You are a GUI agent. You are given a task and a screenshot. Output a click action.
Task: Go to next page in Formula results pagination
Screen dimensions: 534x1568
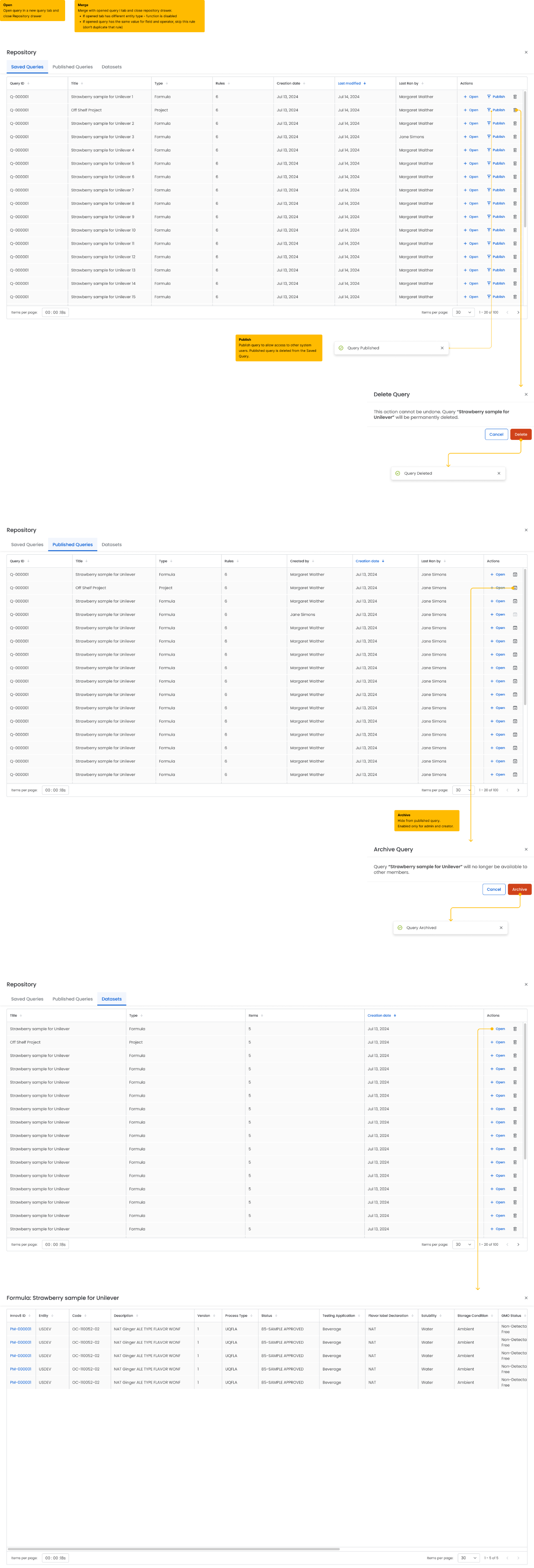tap(518, 1558)
